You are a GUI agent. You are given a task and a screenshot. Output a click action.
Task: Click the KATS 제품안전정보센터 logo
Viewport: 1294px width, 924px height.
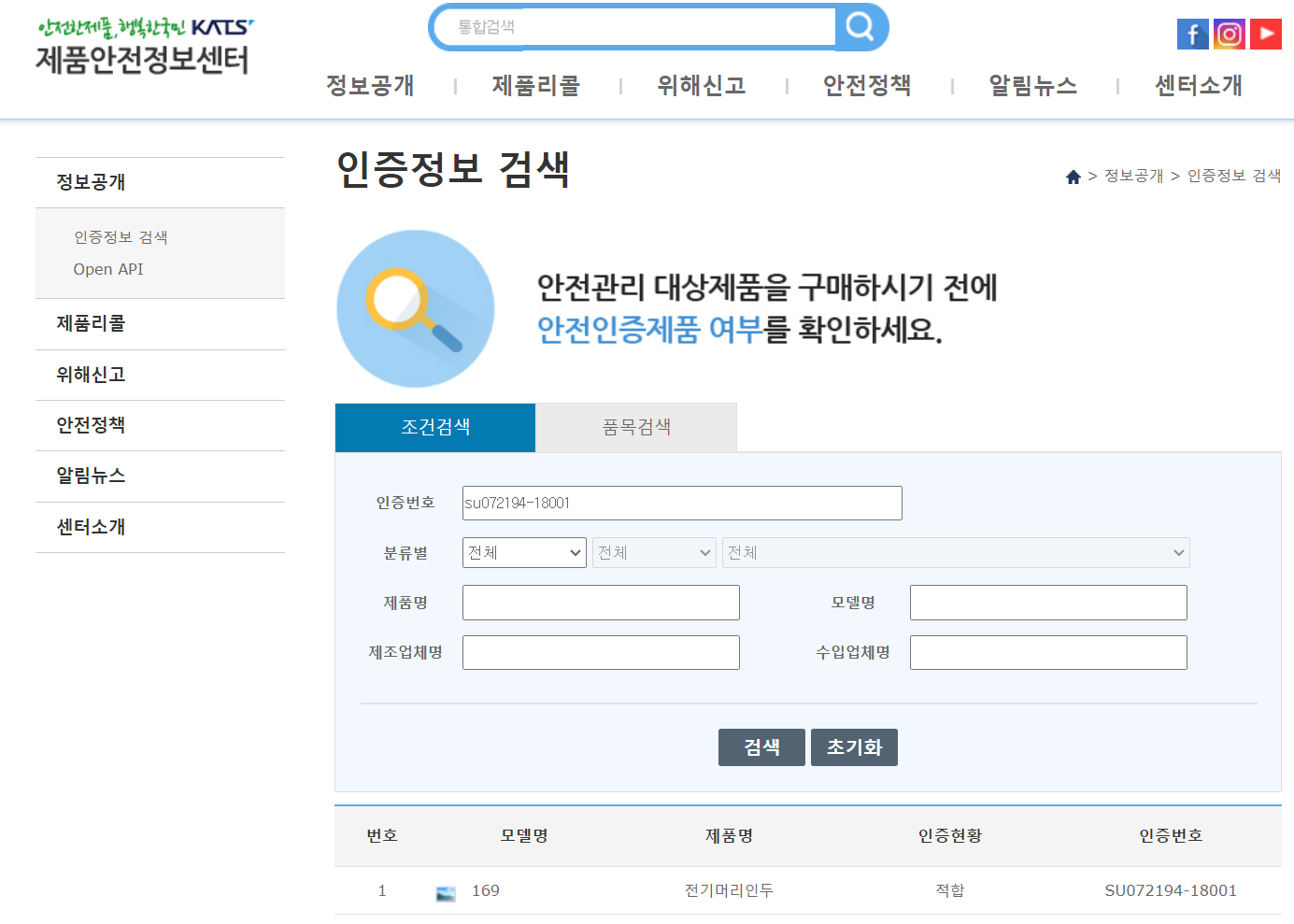(x=145, y=46)
